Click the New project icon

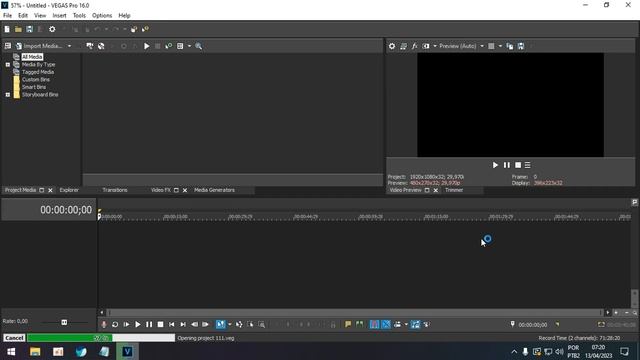click(x=7, y=29)
